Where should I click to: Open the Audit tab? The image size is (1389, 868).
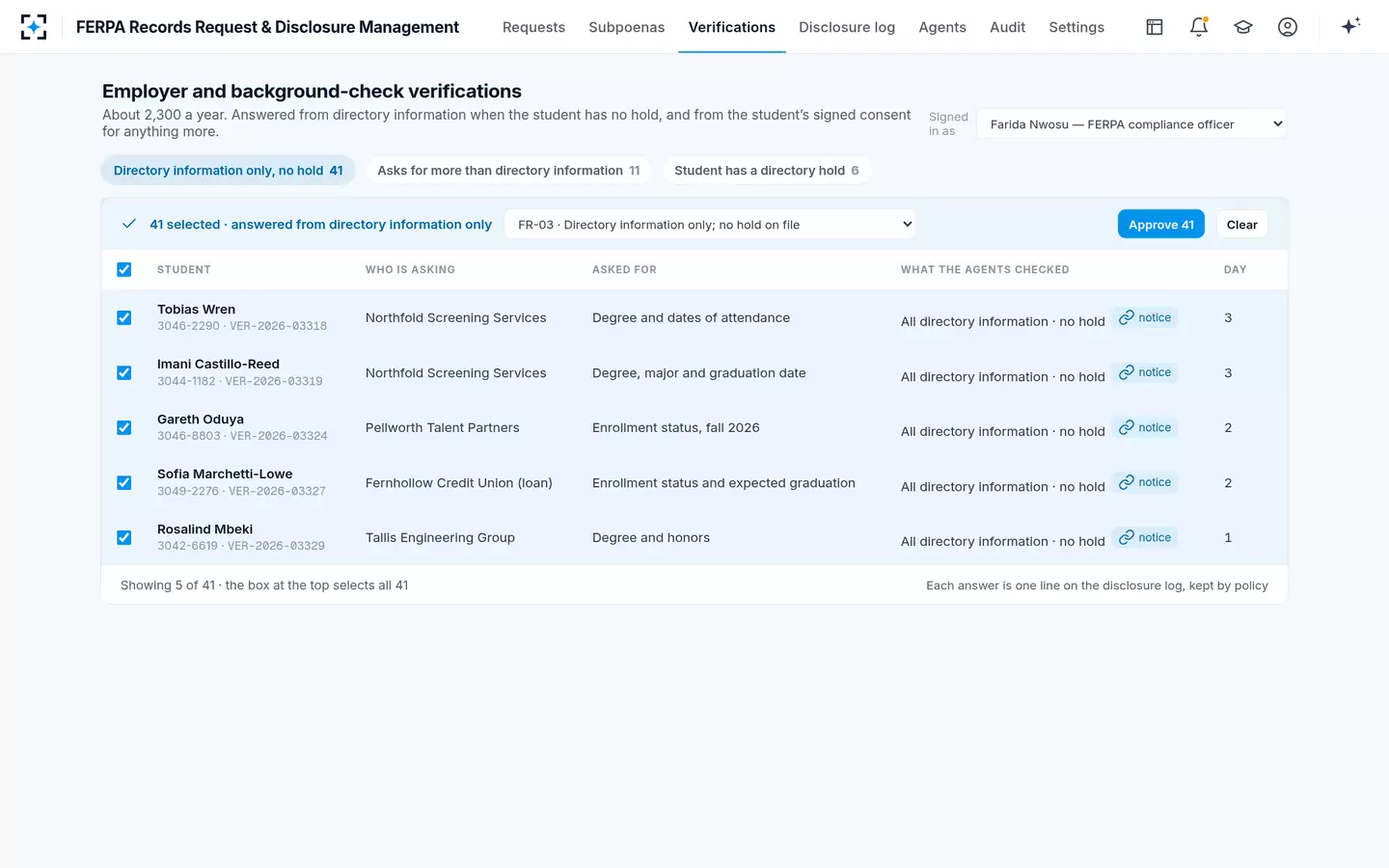point(1007,27)
